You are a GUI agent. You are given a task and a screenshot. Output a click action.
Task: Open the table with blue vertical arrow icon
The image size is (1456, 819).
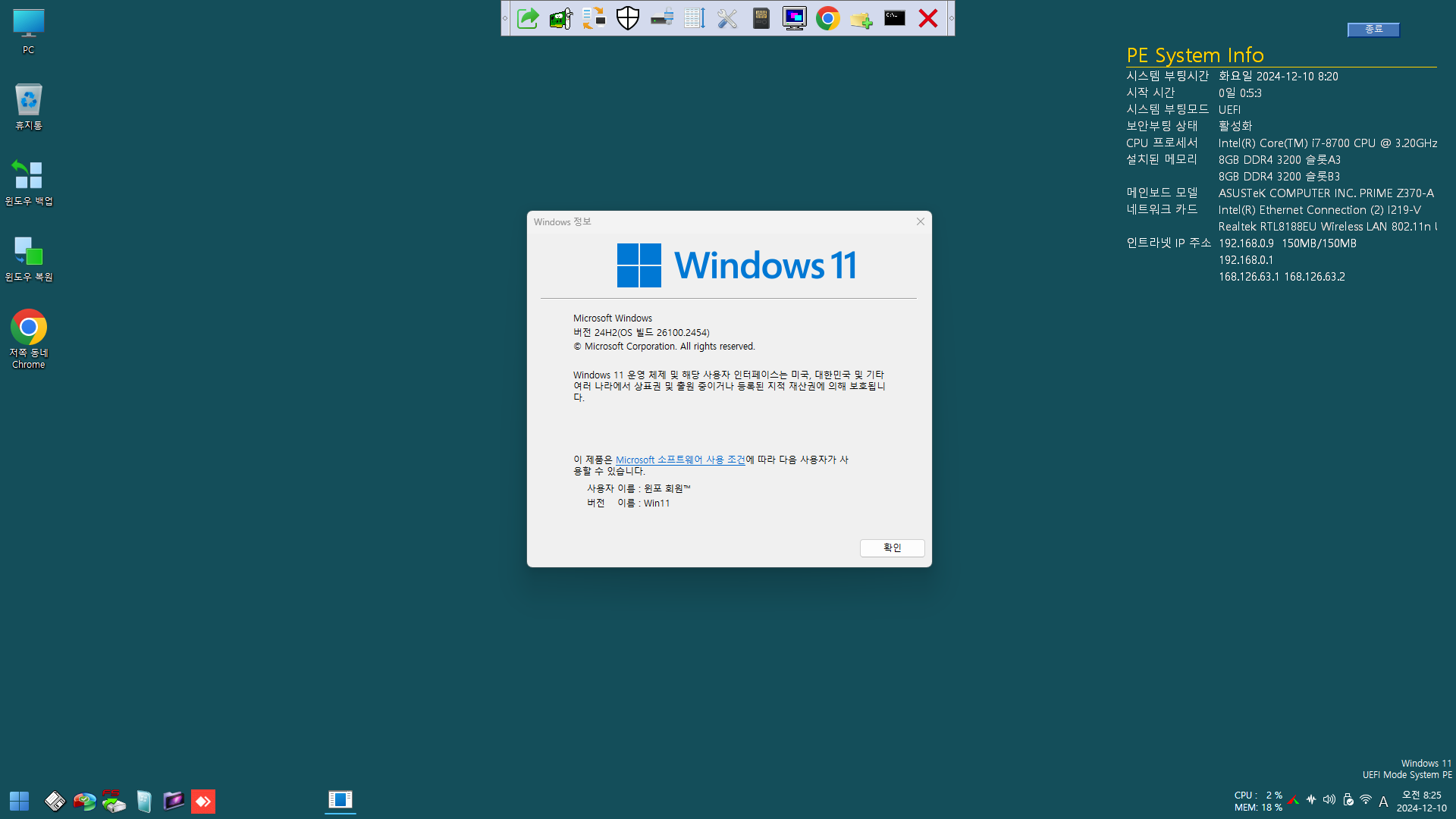coord(695,18)
